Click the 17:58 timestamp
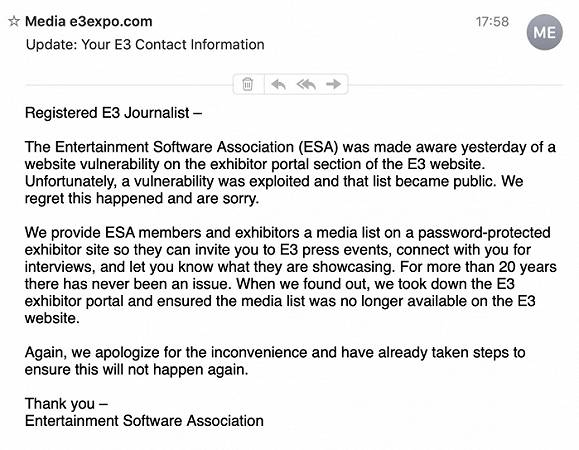Viewport: 579px width, 450px height. coord(492,22)
